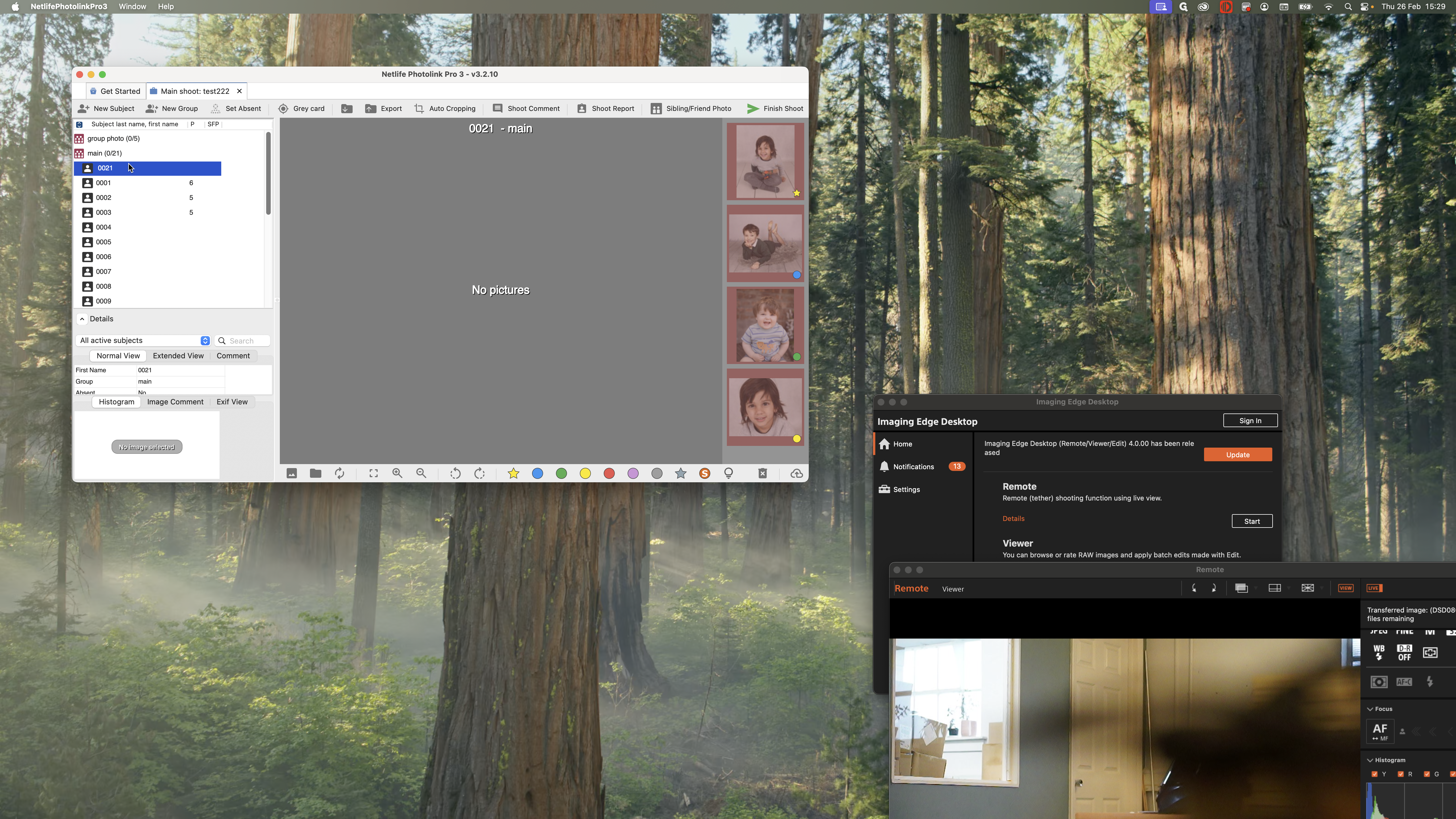Select the red color label swatch
1456x819 pixels.
pyautogui.click(x=609, y=474)
